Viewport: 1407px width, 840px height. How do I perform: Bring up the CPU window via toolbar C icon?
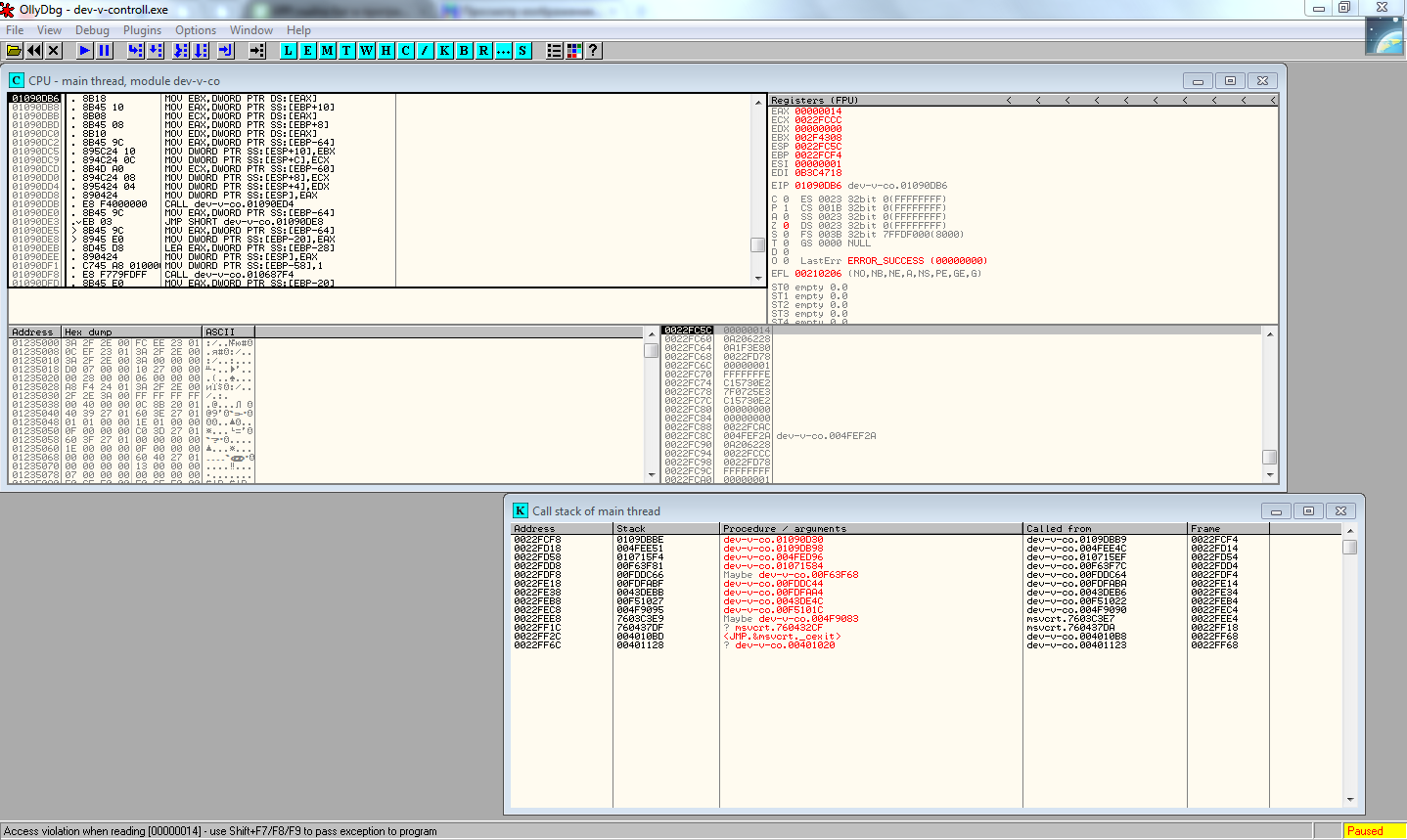point(406,50)
